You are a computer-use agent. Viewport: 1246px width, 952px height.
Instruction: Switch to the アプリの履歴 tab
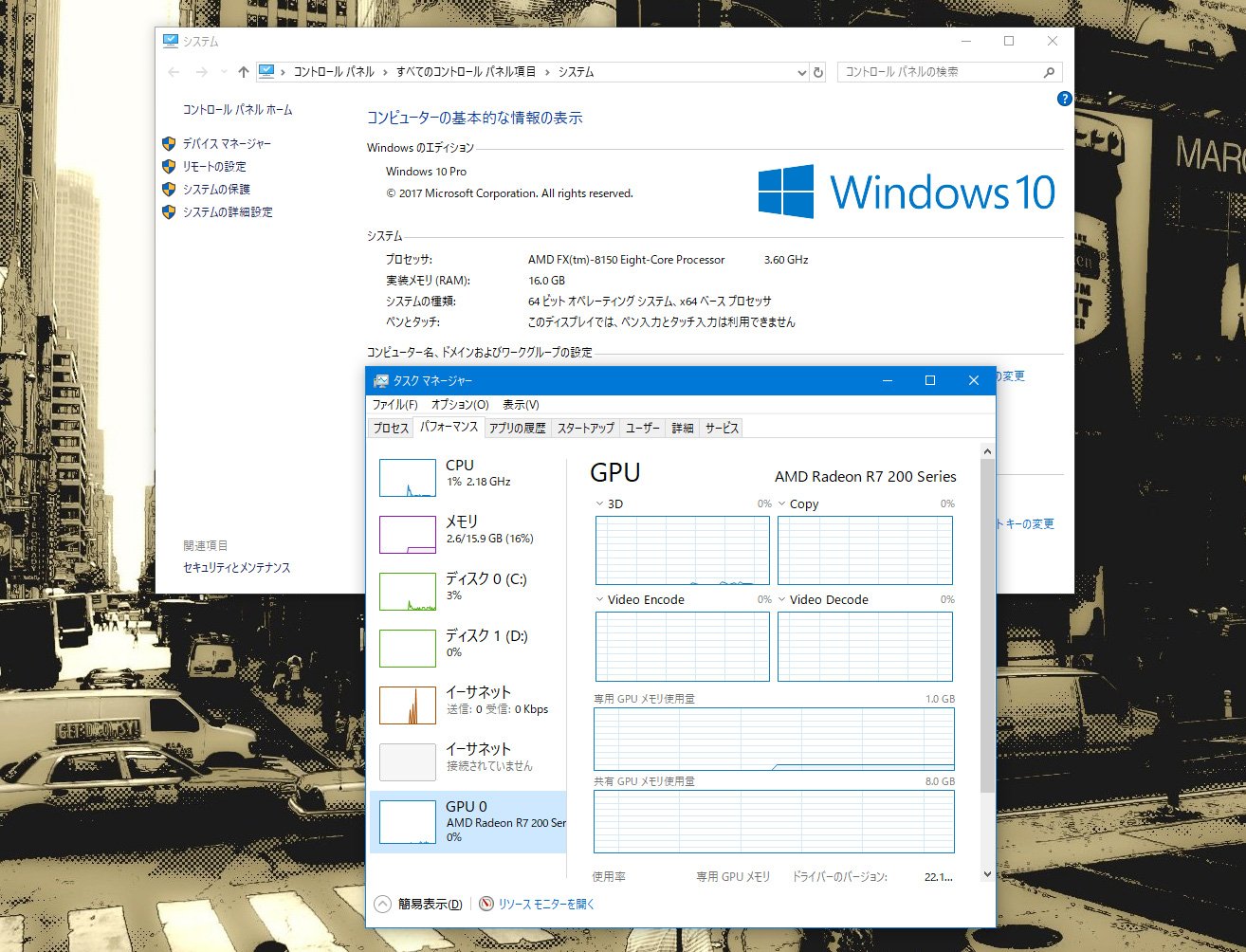[x=518, y=429]
